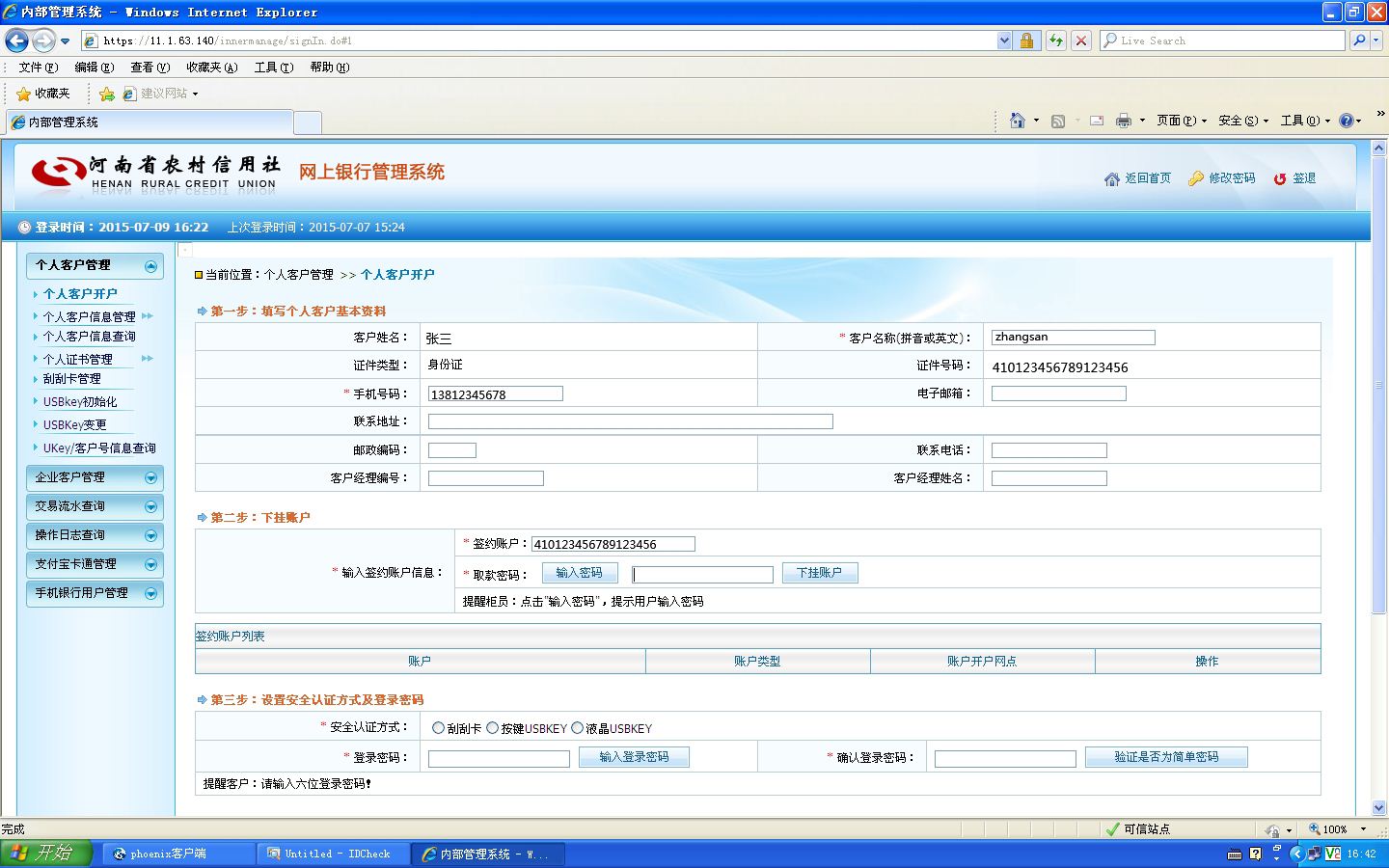Screen dimensions: 1389x868
Task: Click the Stop loading red X icon
Action: (x=1081, y=41)
